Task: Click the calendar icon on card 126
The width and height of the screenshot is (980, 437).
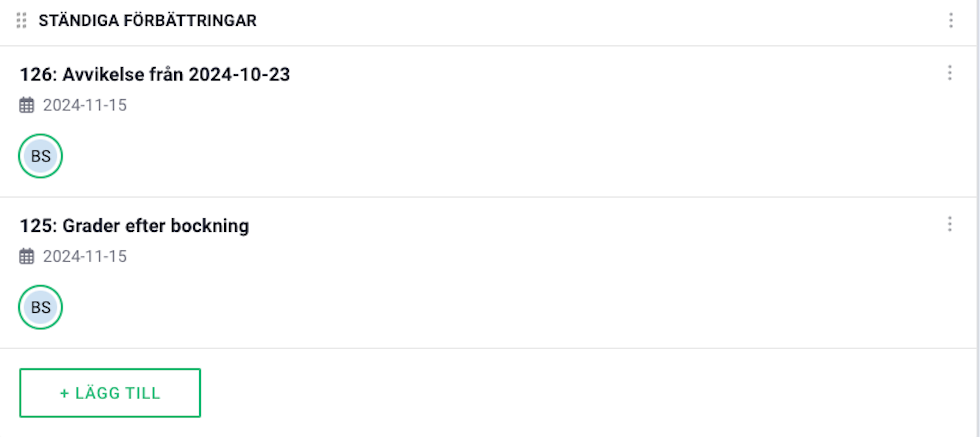Action: tap(26, 105)
